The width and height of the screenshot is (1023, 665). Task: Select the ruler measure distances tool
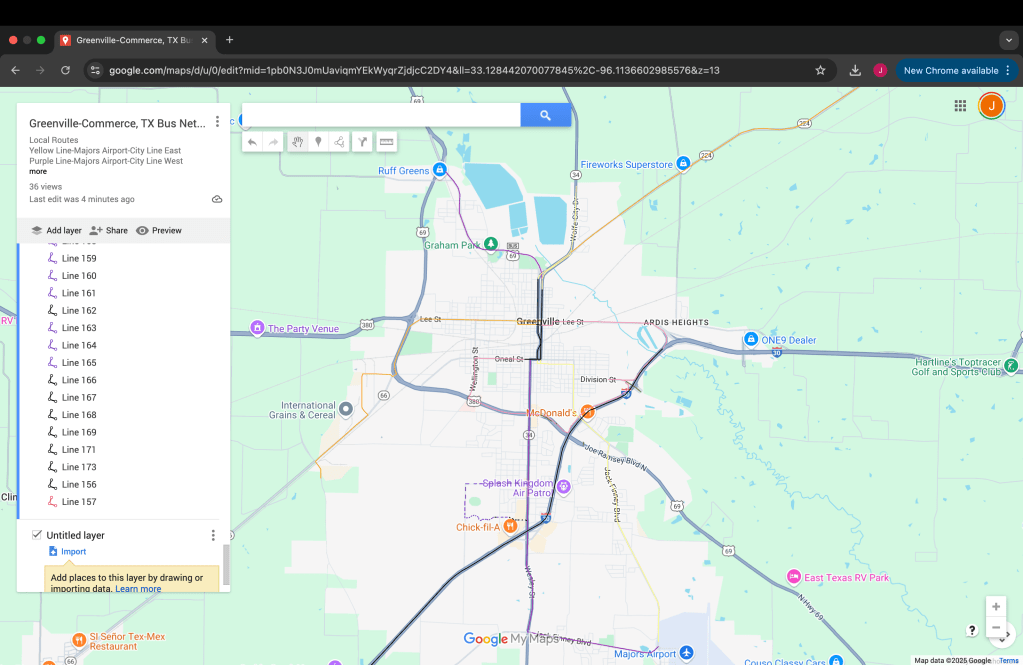tap(386, 142)
